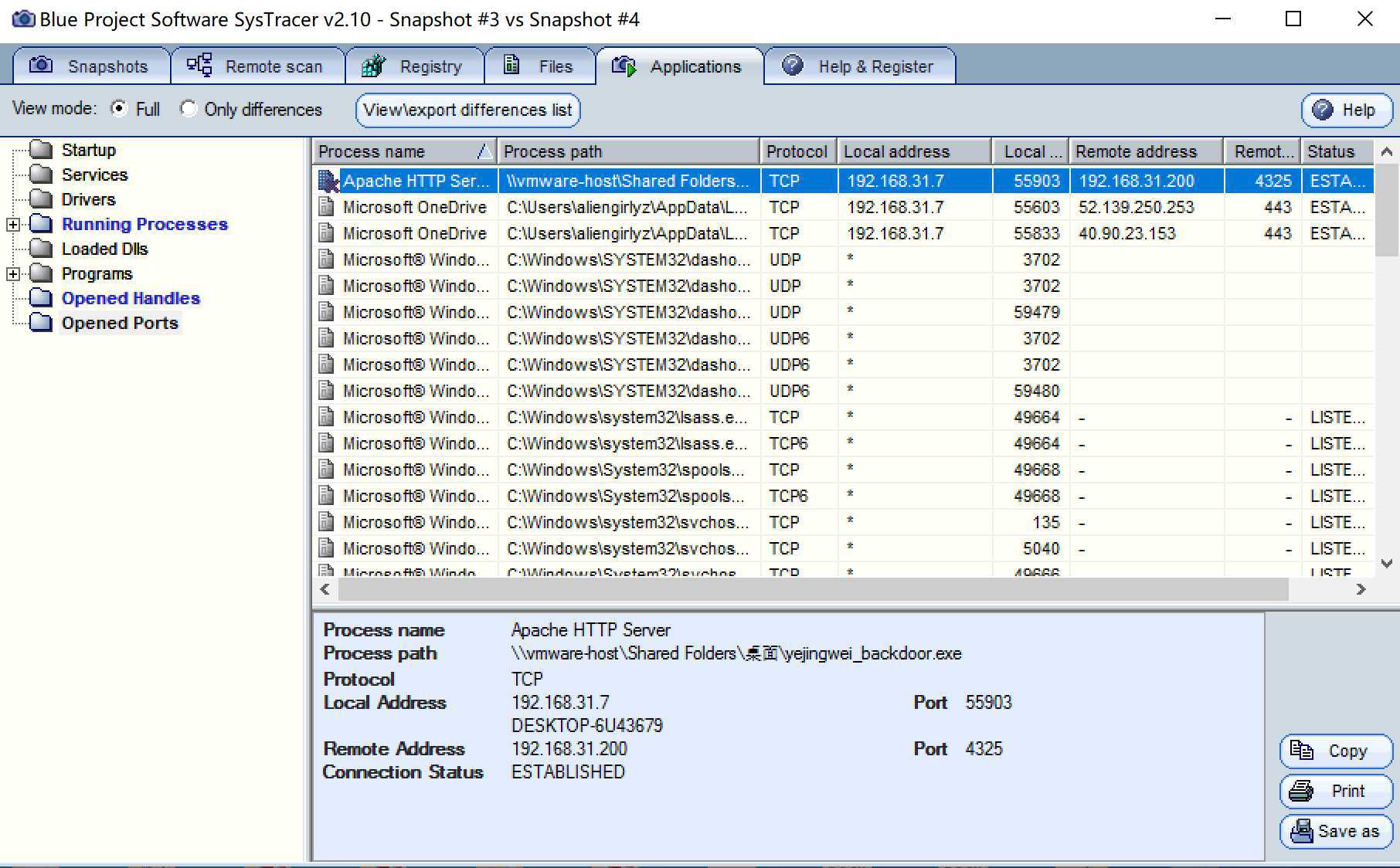The width and height of the screenshot is (1400, 868).
Task: Expand the Programs tree node
Action: (x=12, y=273)
